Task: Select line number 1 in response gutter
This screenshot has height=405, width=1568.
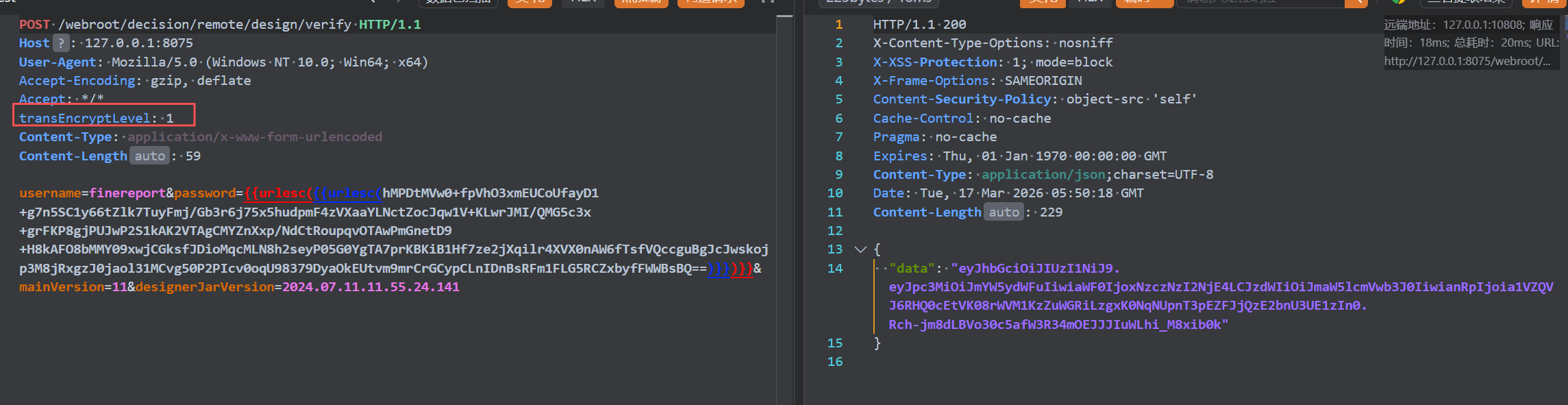Action: pos(838,25)
